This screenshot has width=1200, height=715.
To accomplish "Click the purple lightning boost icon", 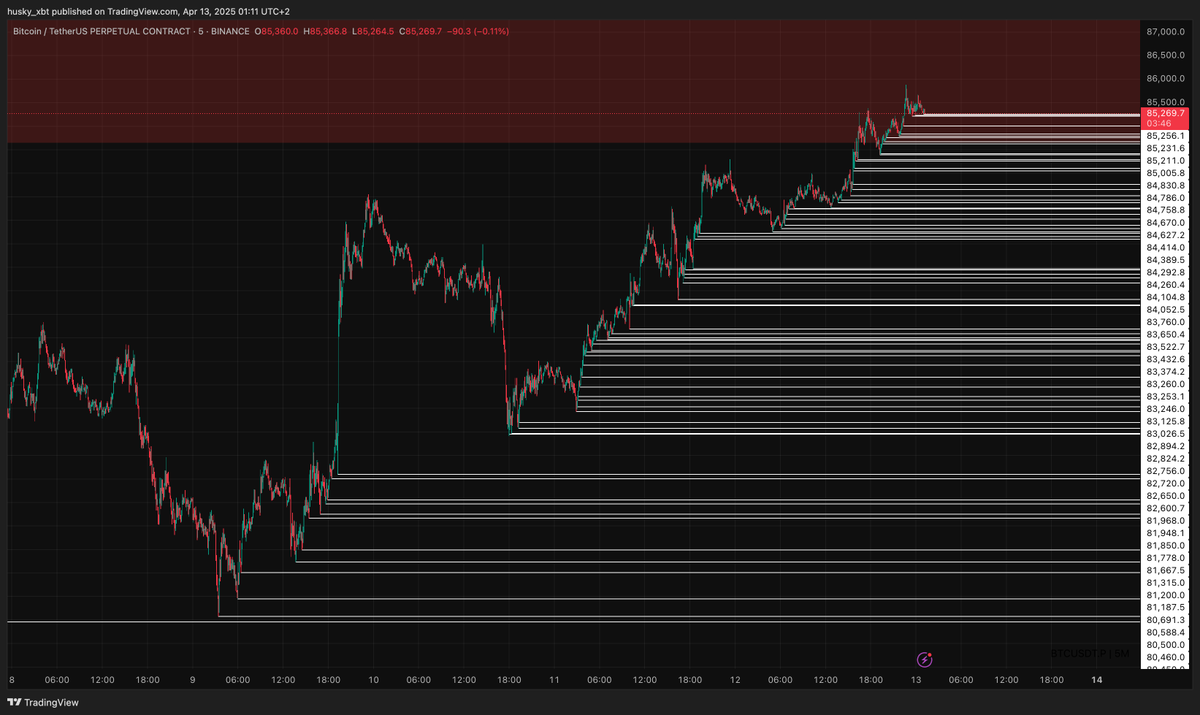I will coord(923,659).
